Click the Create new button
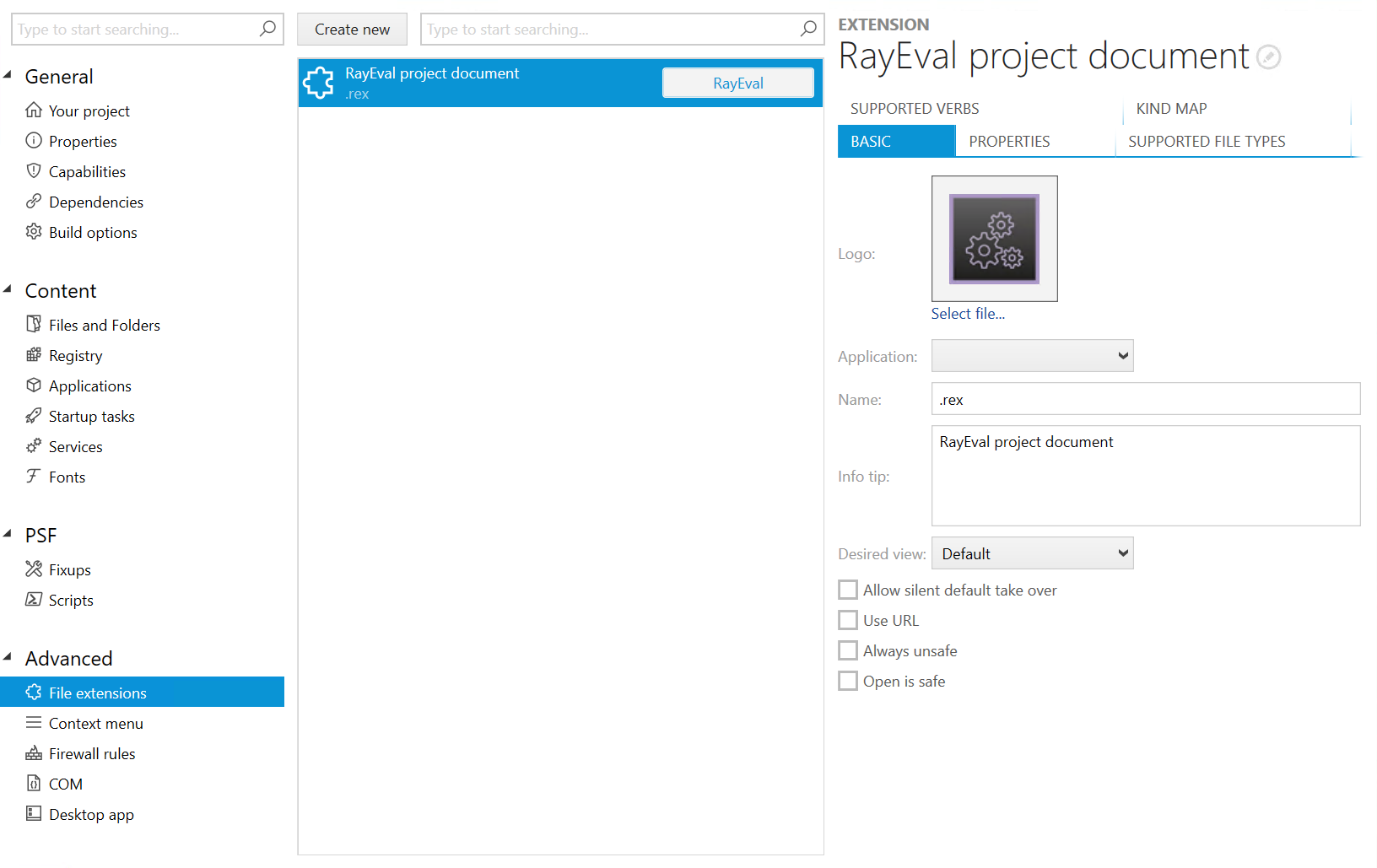This screenshot has height=868, width=1377. (x=352, y=29)
